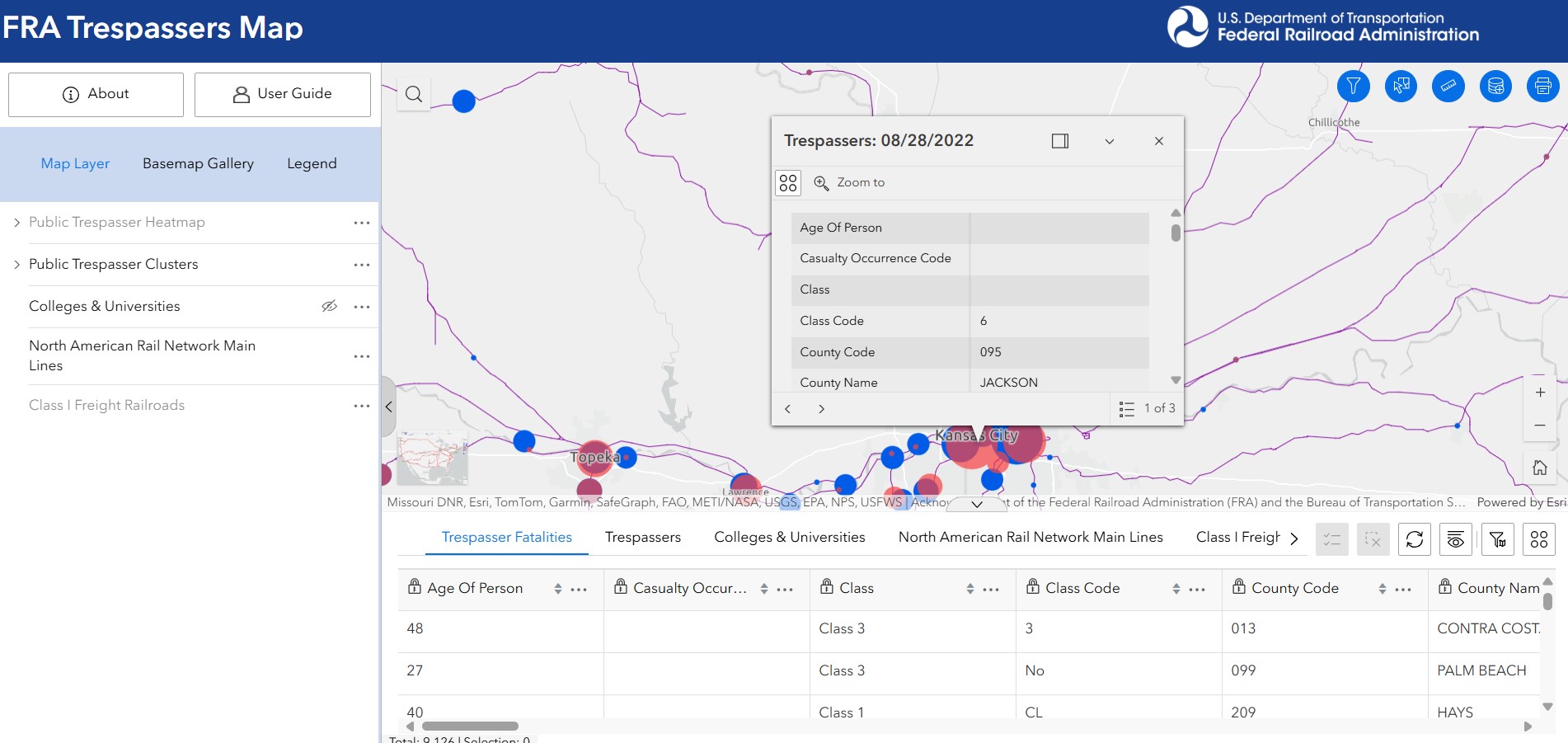Open the map filter tool
Screen dimensions: 1568x743
[x=1352, y=87]
